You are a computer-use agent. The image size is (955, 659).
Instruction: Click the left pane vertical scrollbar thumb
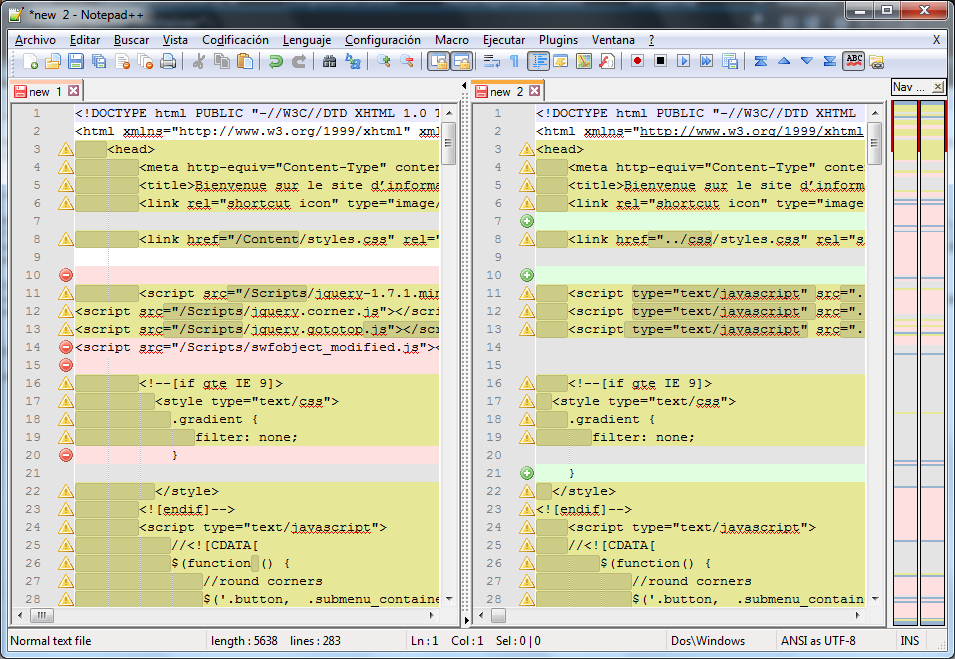(x=448, y=143)
